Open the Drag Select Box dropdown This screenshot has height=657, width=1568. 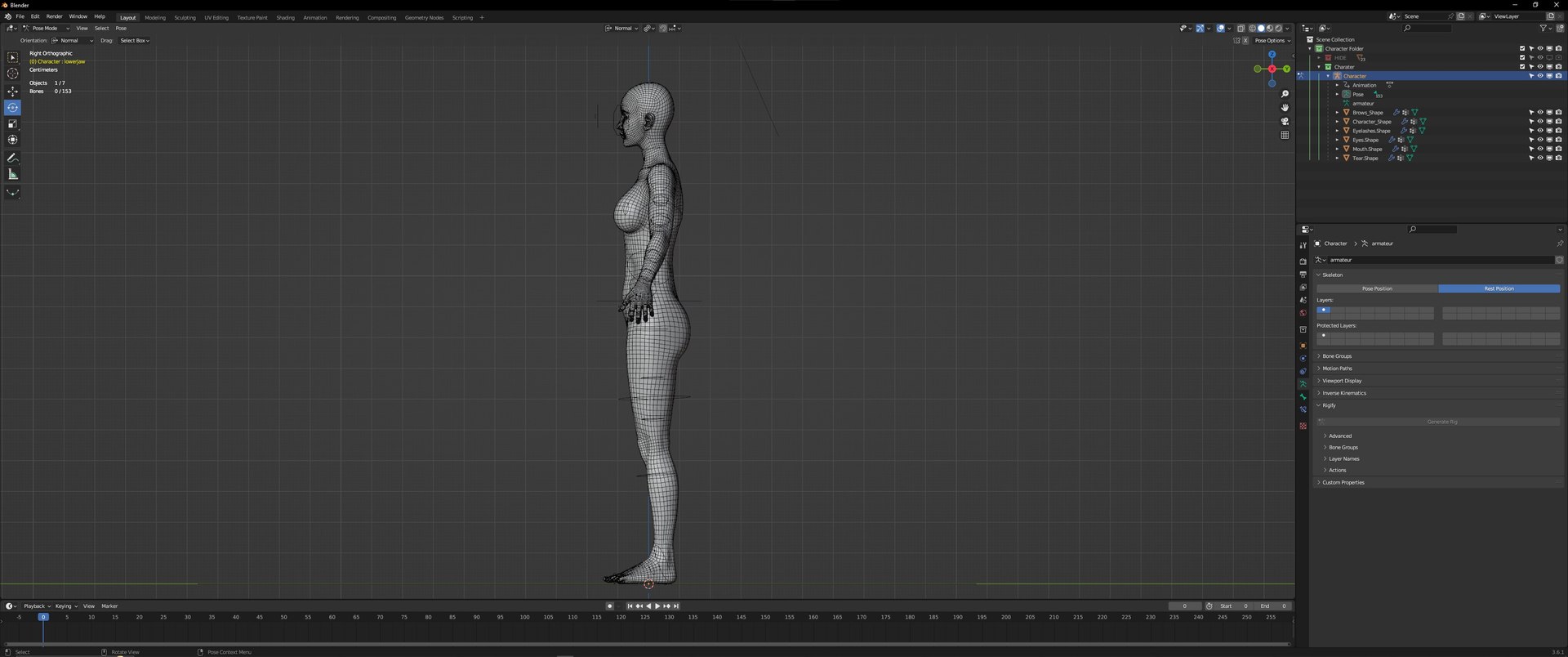pyautogui.click(x=135, y=41)
